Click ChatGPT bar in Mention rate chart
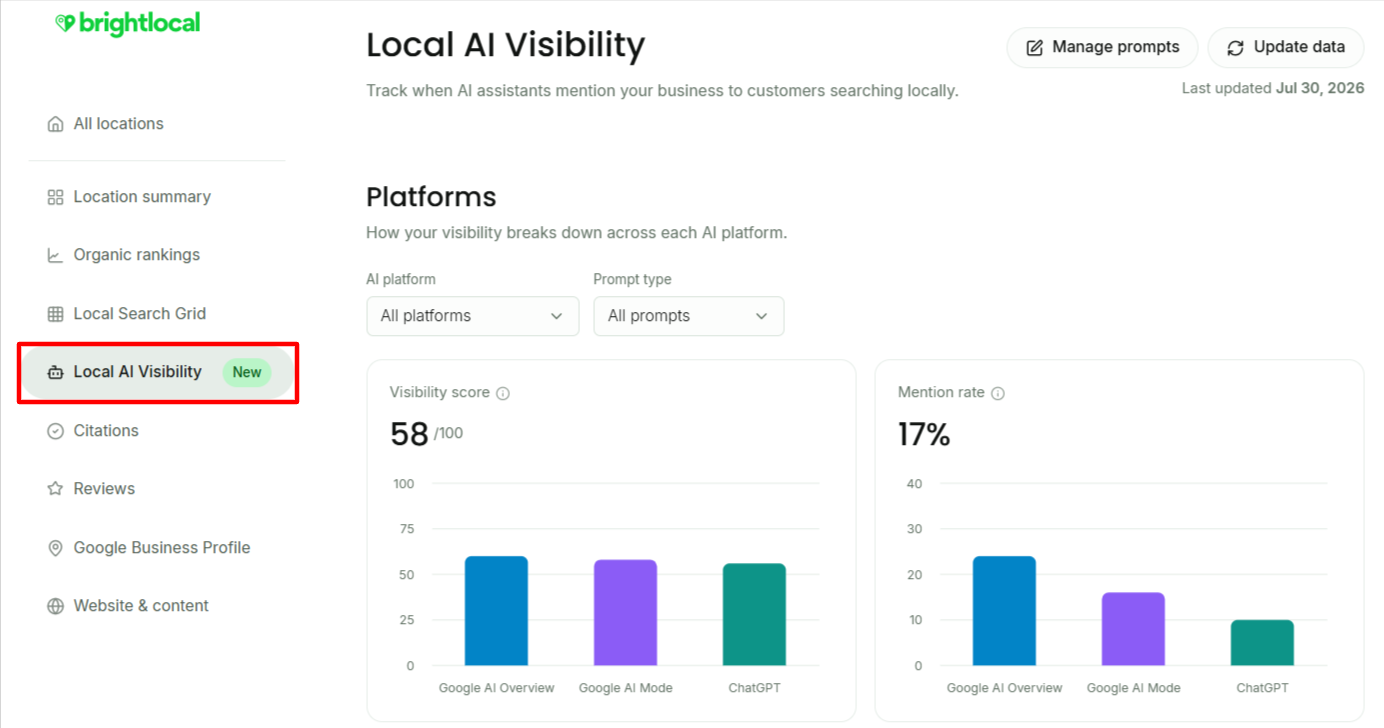Image resolution: width=1384 pixels, height=728 pixels. 1262,643
